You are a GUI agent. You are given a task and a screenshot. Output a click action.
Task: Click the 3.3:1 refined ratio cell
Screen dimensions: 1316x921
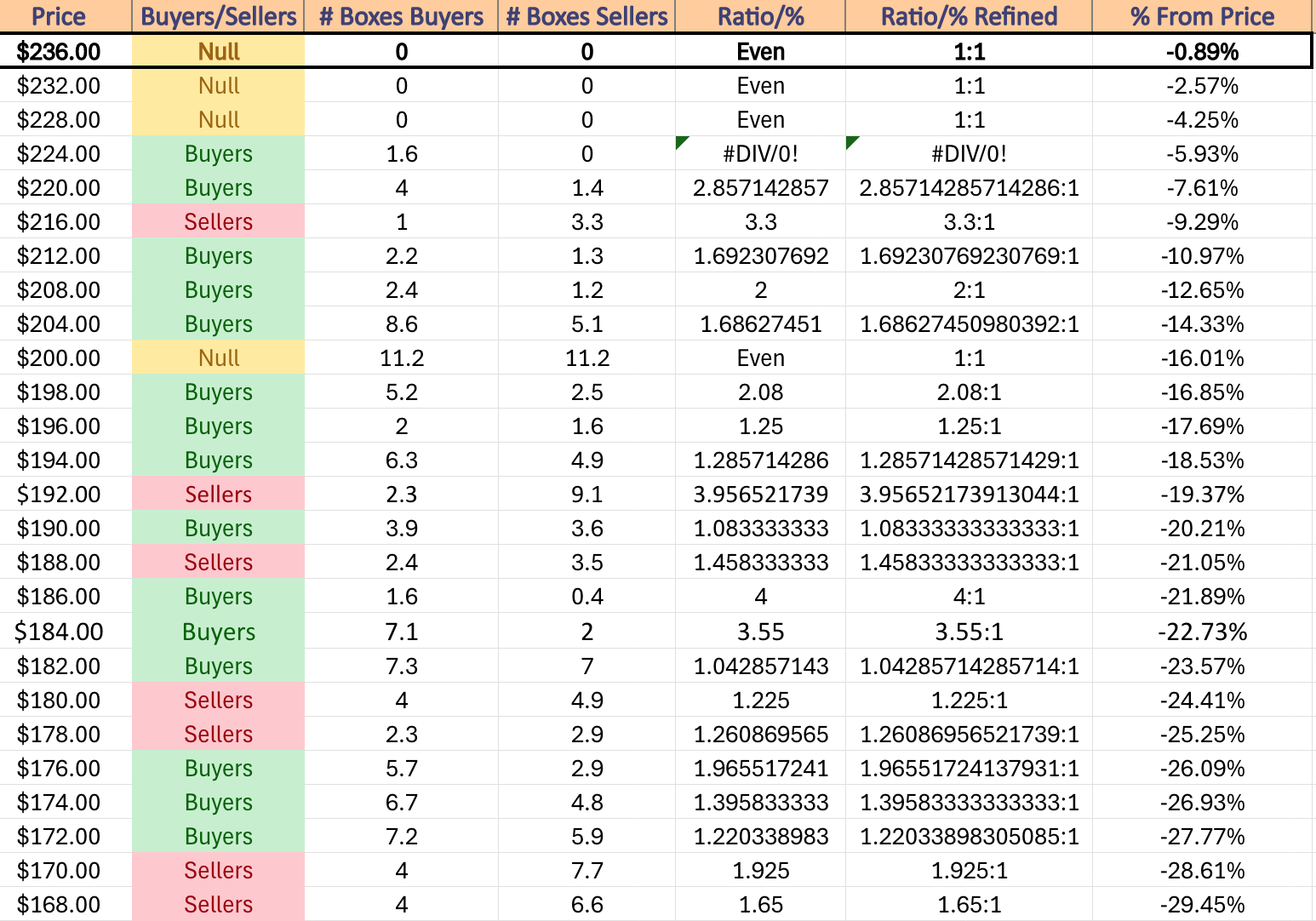pos(969,221)
